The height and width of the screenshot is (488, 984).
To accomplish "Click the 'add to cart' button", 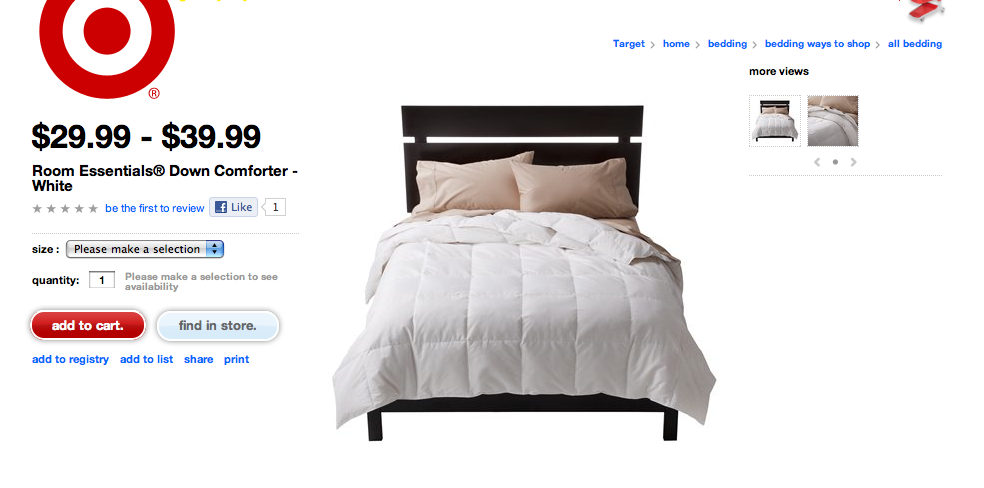I will click(88, 326).
